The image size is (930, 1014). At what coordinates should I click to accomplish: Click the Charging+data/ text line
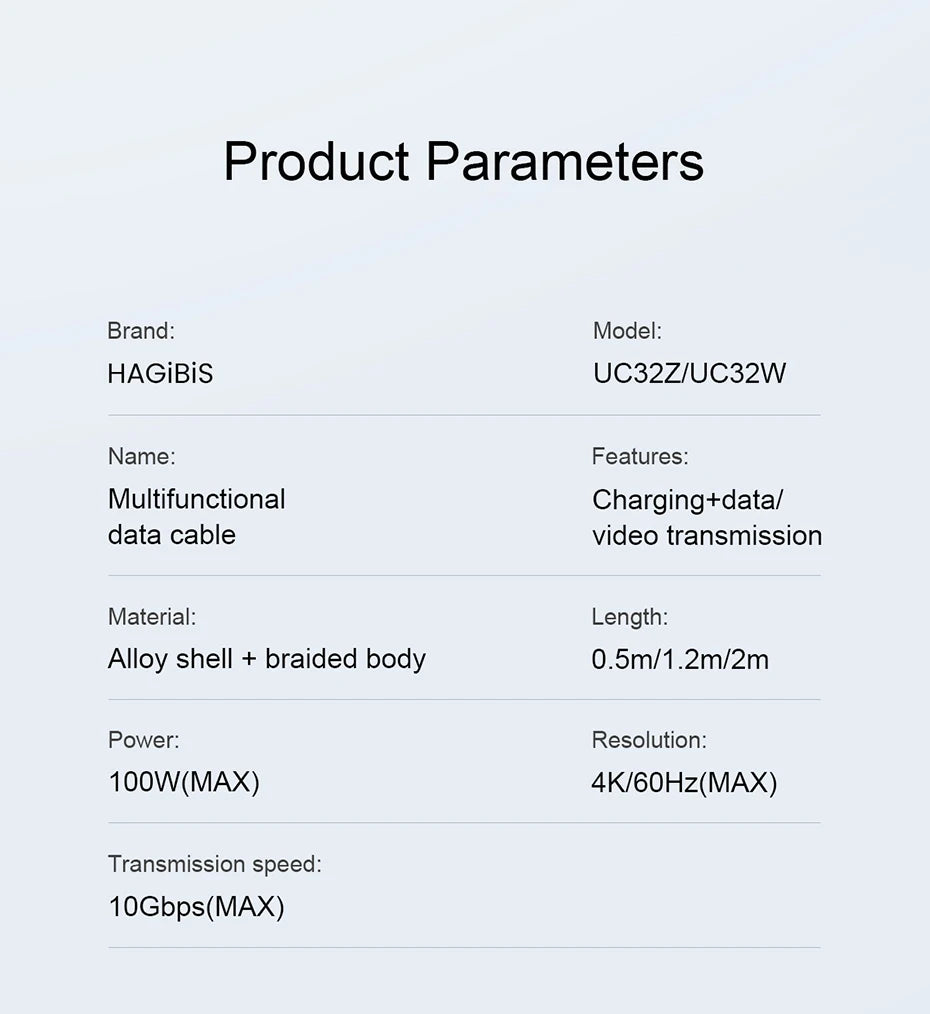687,499
